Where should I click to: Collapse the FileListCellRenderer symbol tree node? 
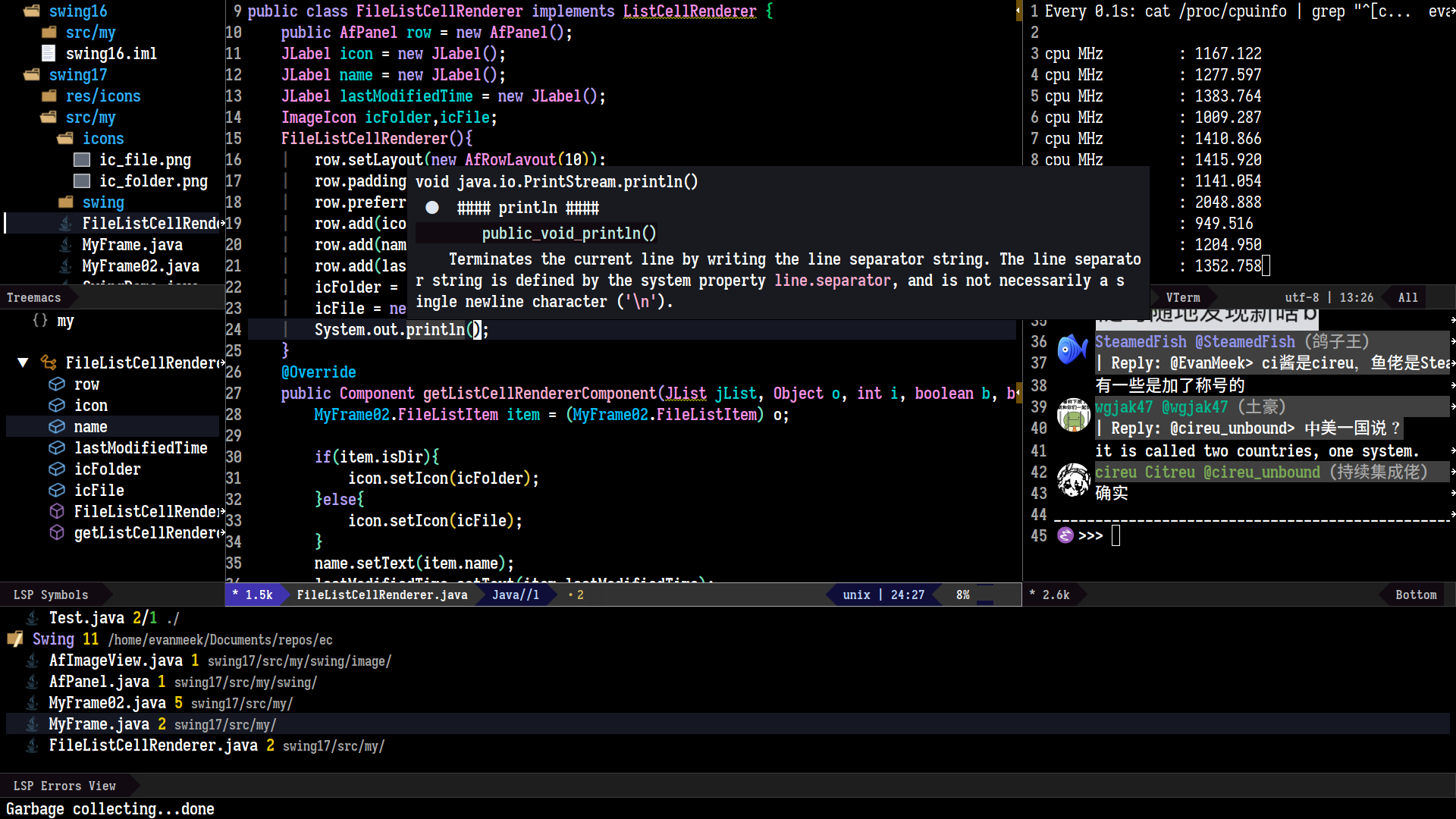point(23,363)
